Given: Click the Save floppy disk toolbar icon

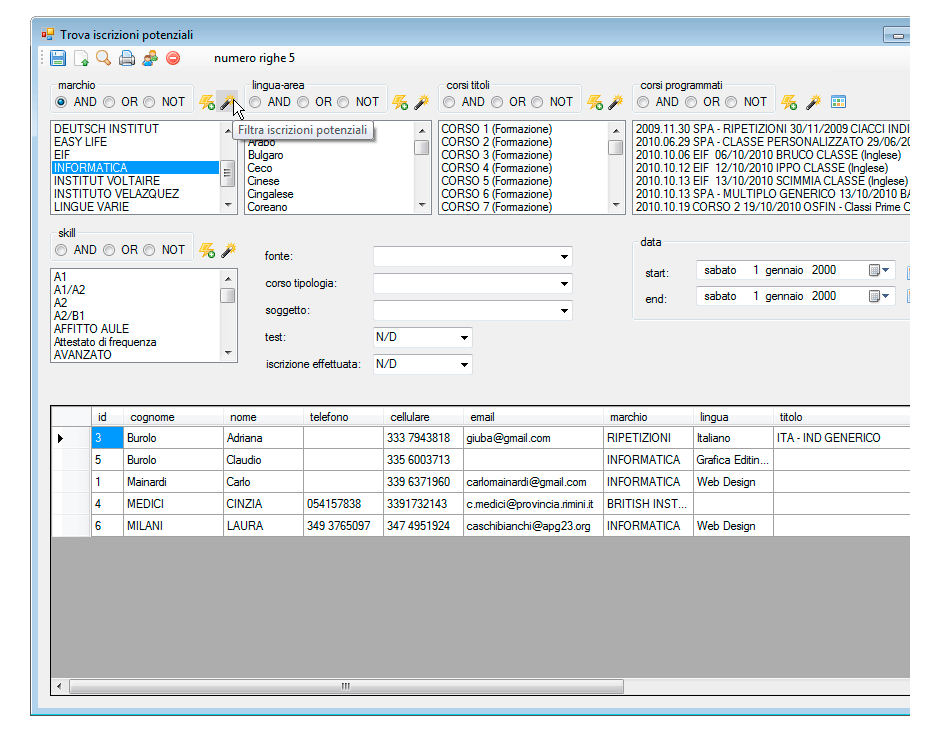Looking at the screenshot, I should [58, 58].
